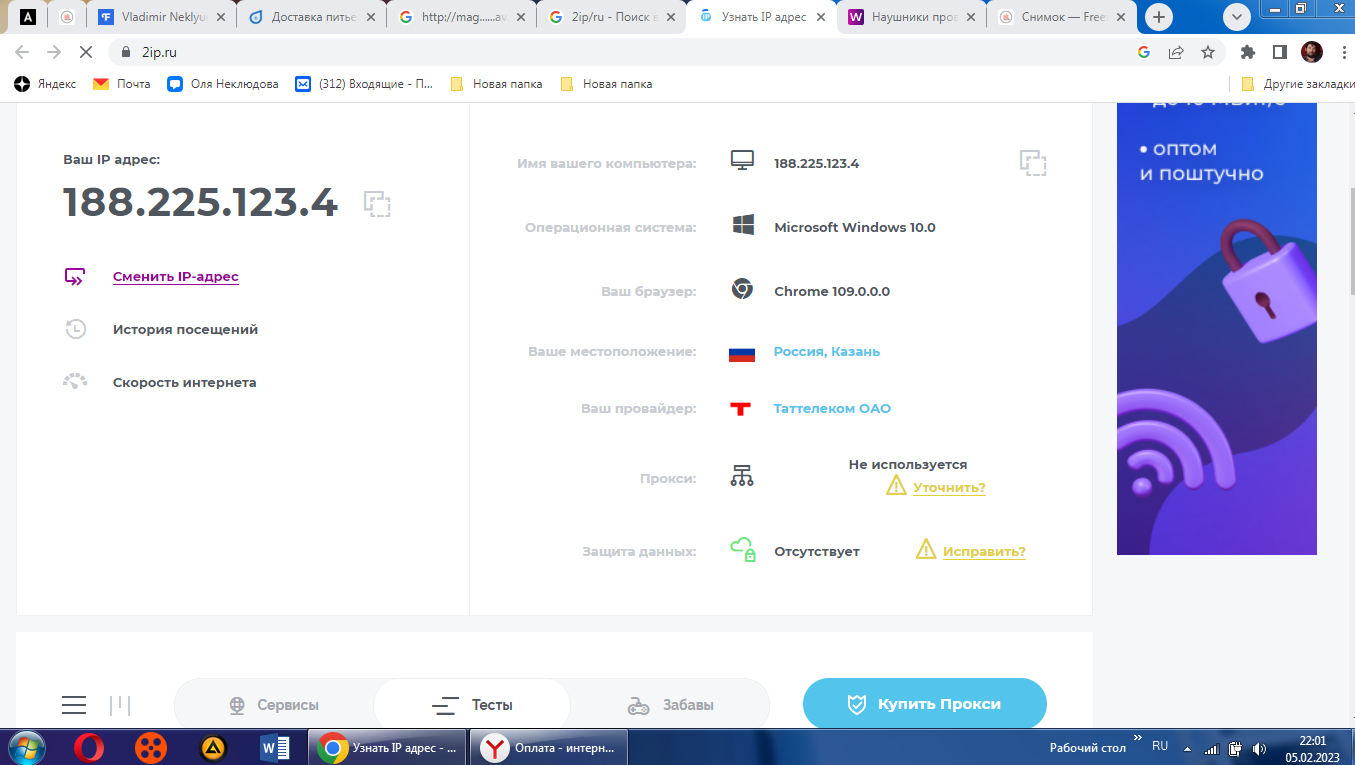Toggle the Chrome side panel
The height and width of the screenshot is (765, 1355).
pyautogui.click(x=1279, y=52)
